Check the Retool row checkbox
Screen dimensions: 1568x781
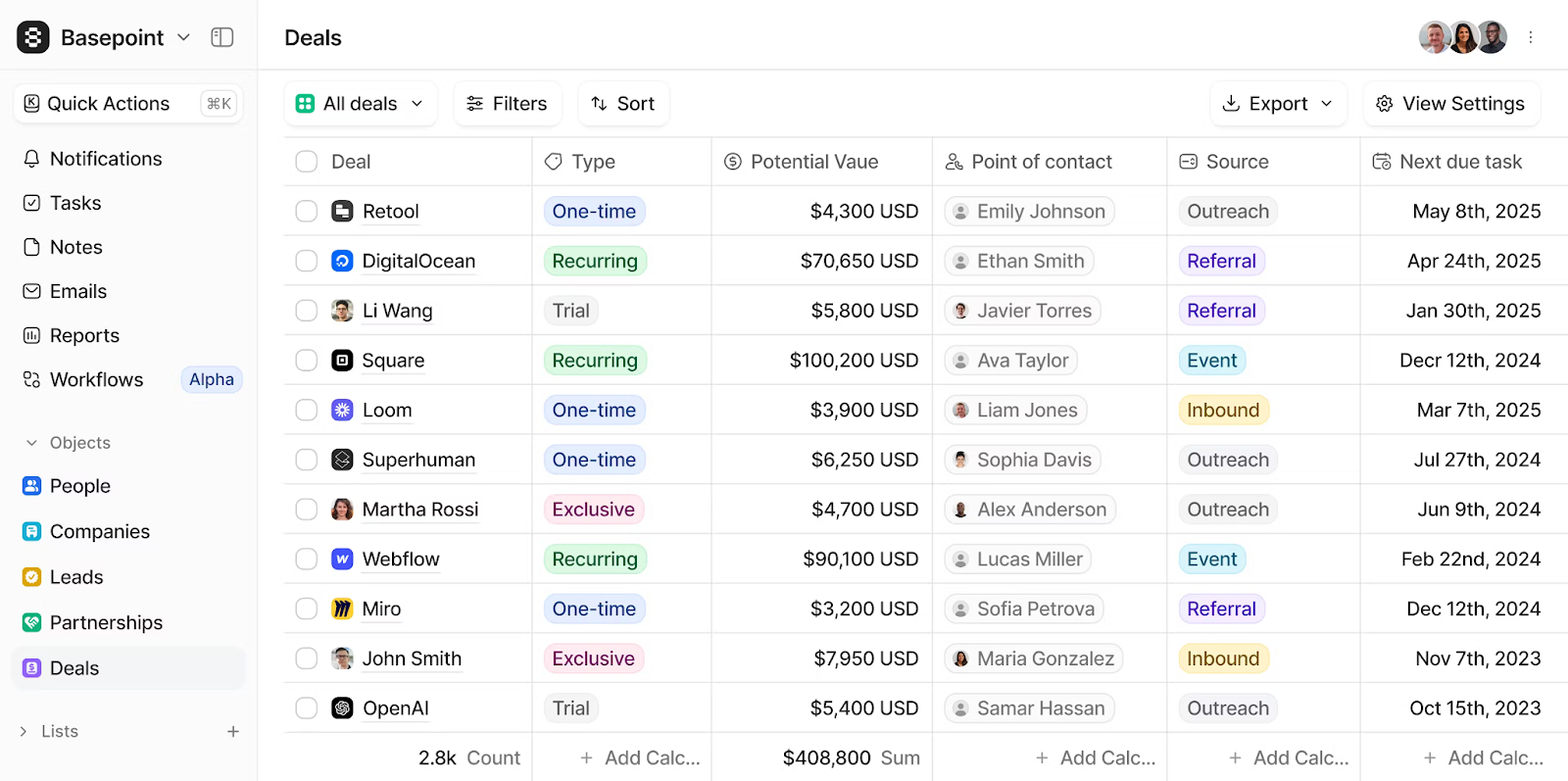tap(307, 211)
